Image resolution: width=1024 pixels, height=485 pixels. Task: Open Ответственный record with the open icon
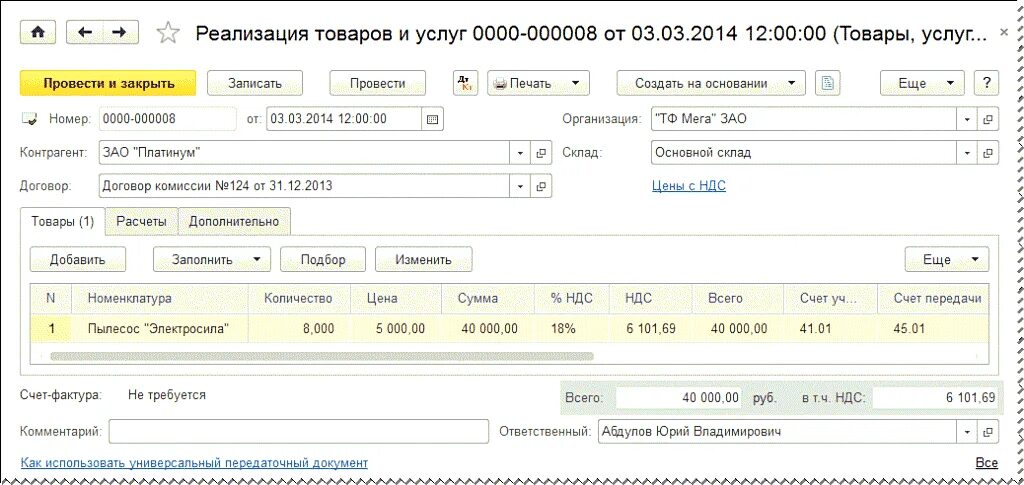(x=988, y=431)
